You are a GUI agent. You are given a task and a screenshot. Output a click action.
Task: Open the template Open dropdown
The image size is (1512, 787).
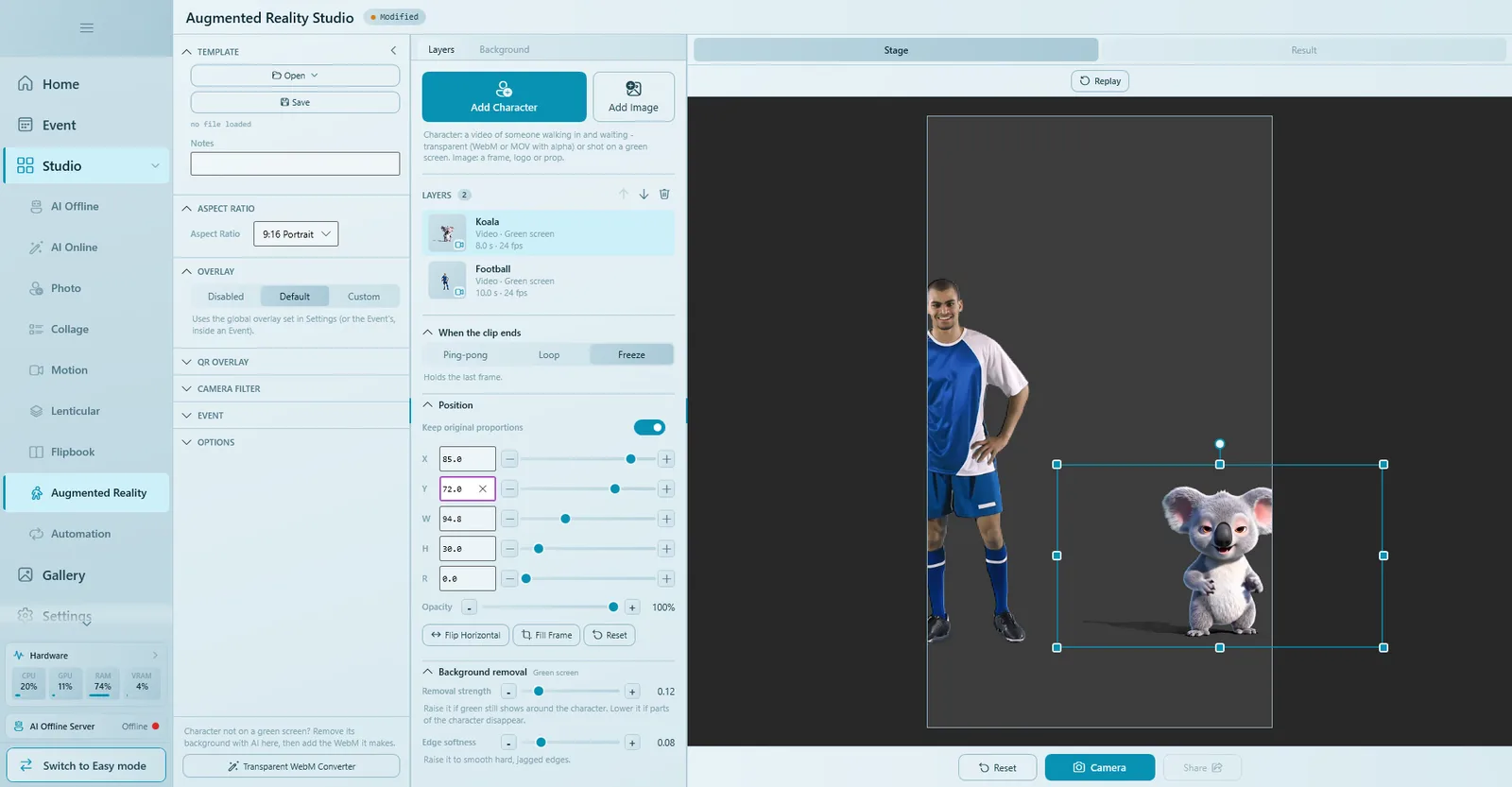295,76
